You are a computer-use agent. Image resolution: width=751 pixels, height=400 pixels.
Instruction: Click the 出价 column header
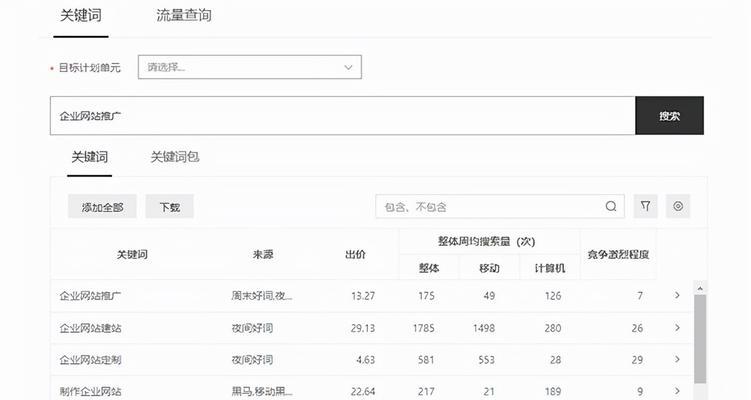(355, 254)
